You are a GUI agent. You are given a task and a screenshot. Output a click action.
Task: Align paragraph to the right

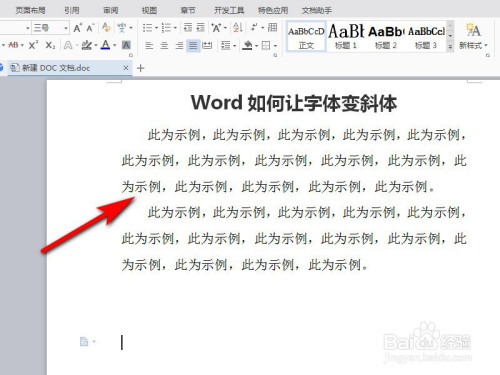click(179, 46)
